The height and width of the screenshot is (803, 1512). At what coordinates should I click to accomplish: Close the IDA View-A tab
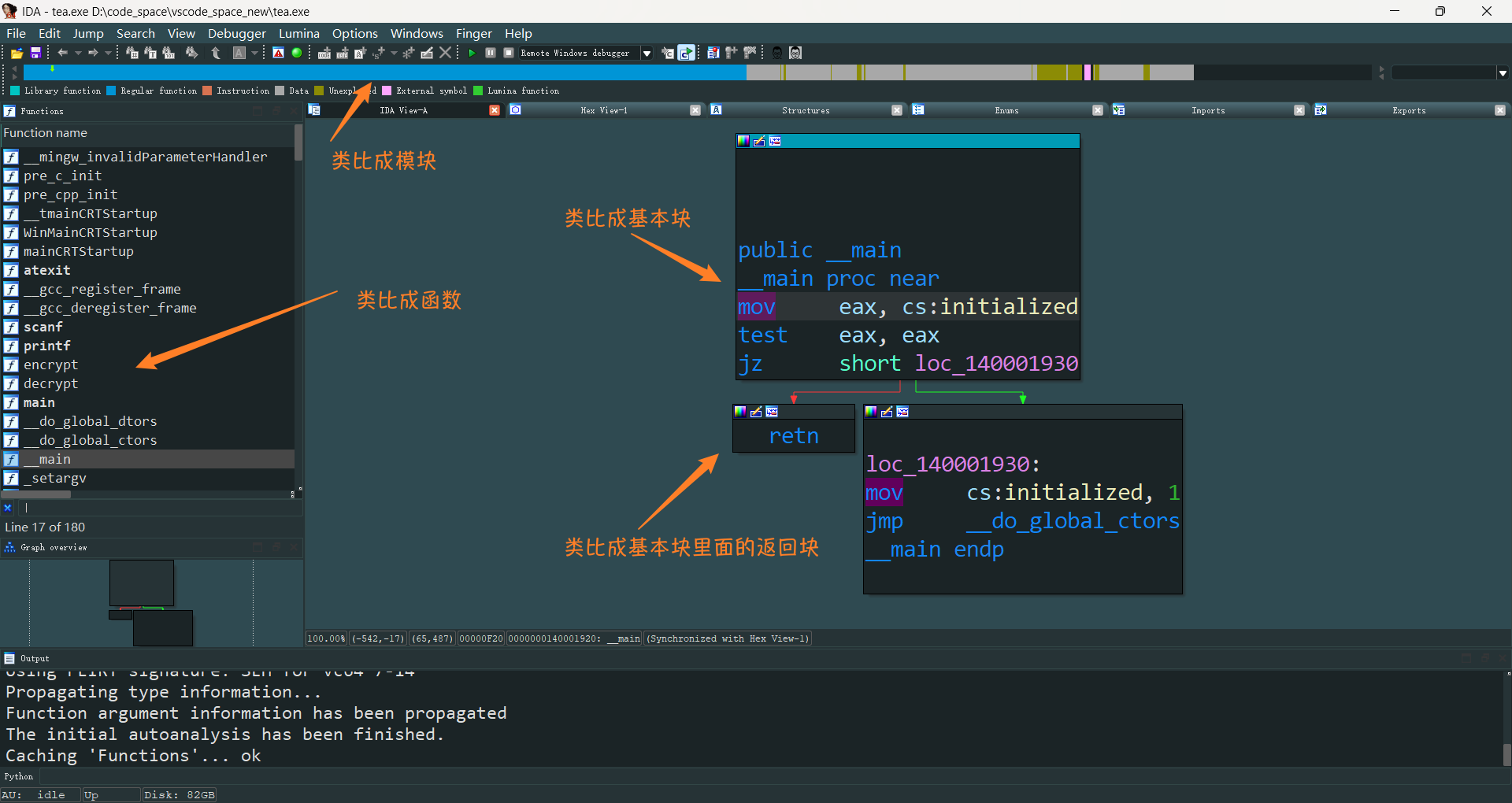click(495, 110)
